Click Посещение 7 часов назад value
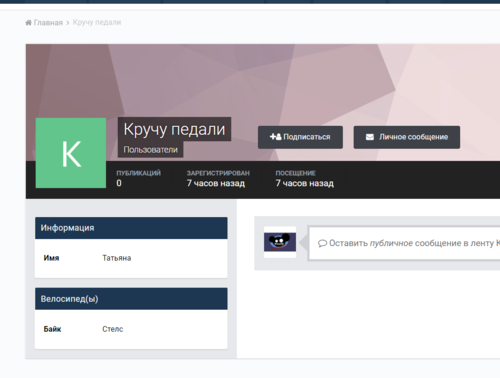 [305, 183]
